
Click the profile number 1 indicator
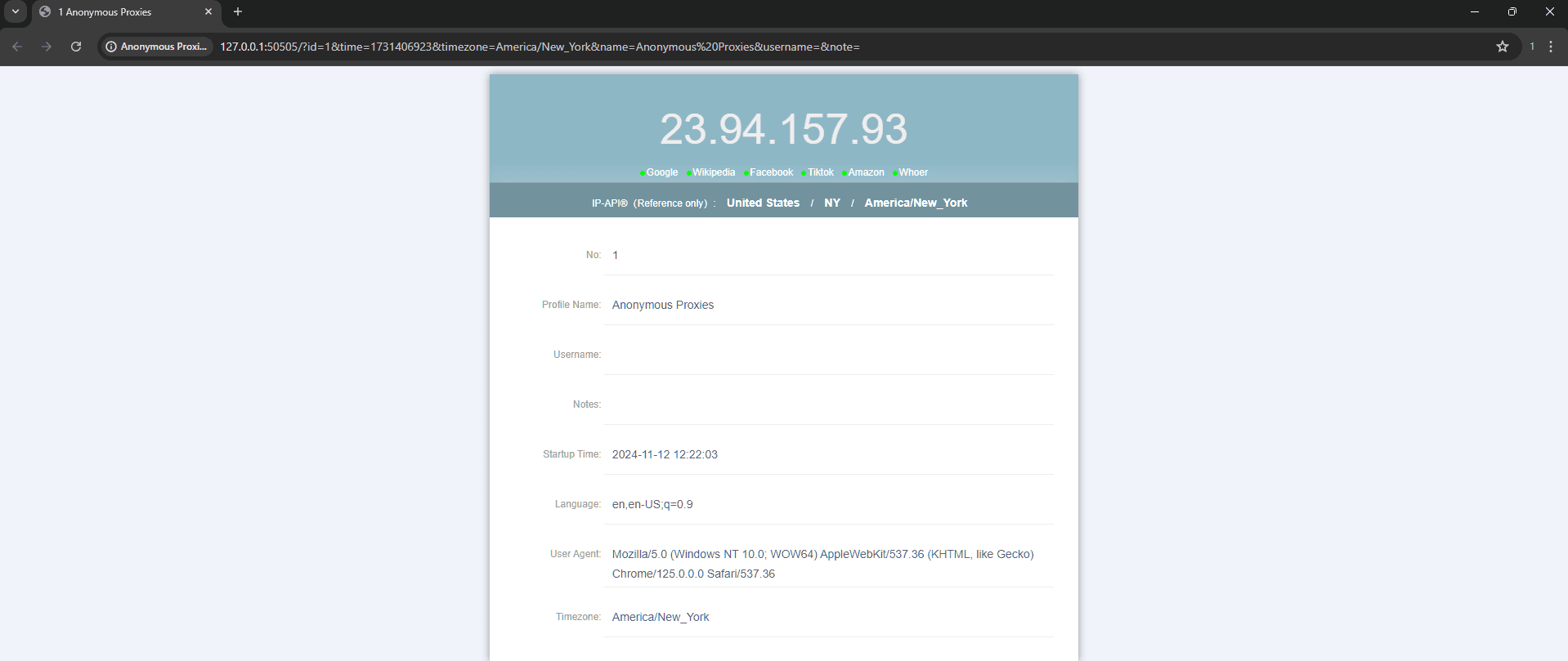coord(1532,47)
